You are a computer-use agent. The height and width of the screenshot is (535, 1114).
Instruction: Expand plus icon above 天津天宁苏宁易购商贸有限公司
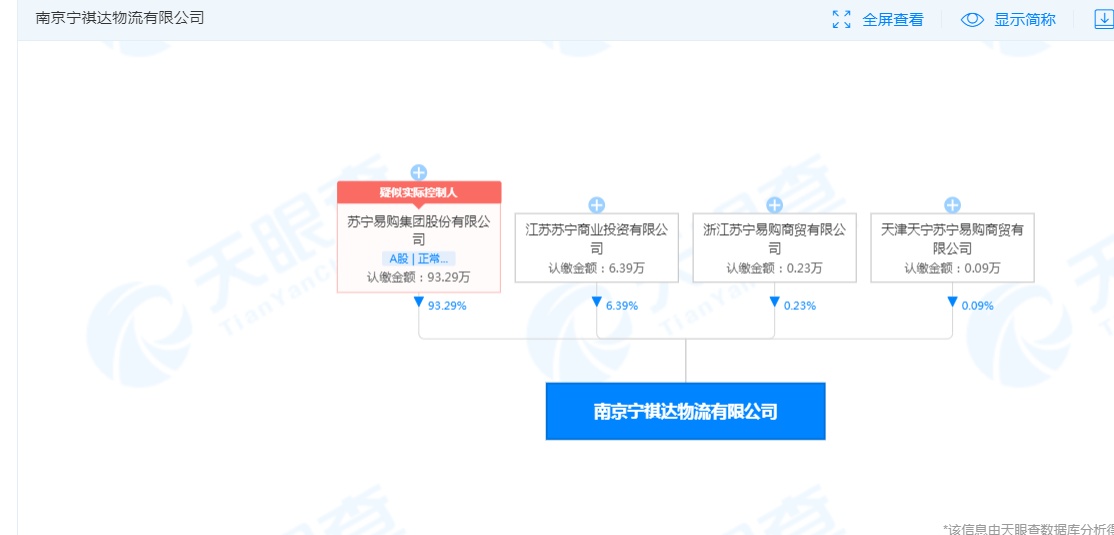(x=953, y=205)
